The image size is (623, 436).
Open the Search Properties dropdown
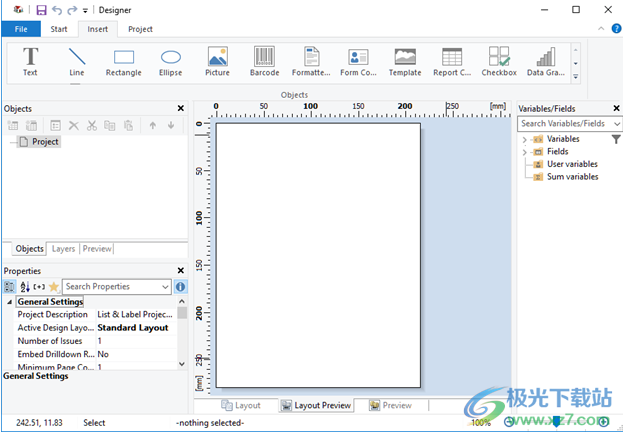[x=167, y=287]
